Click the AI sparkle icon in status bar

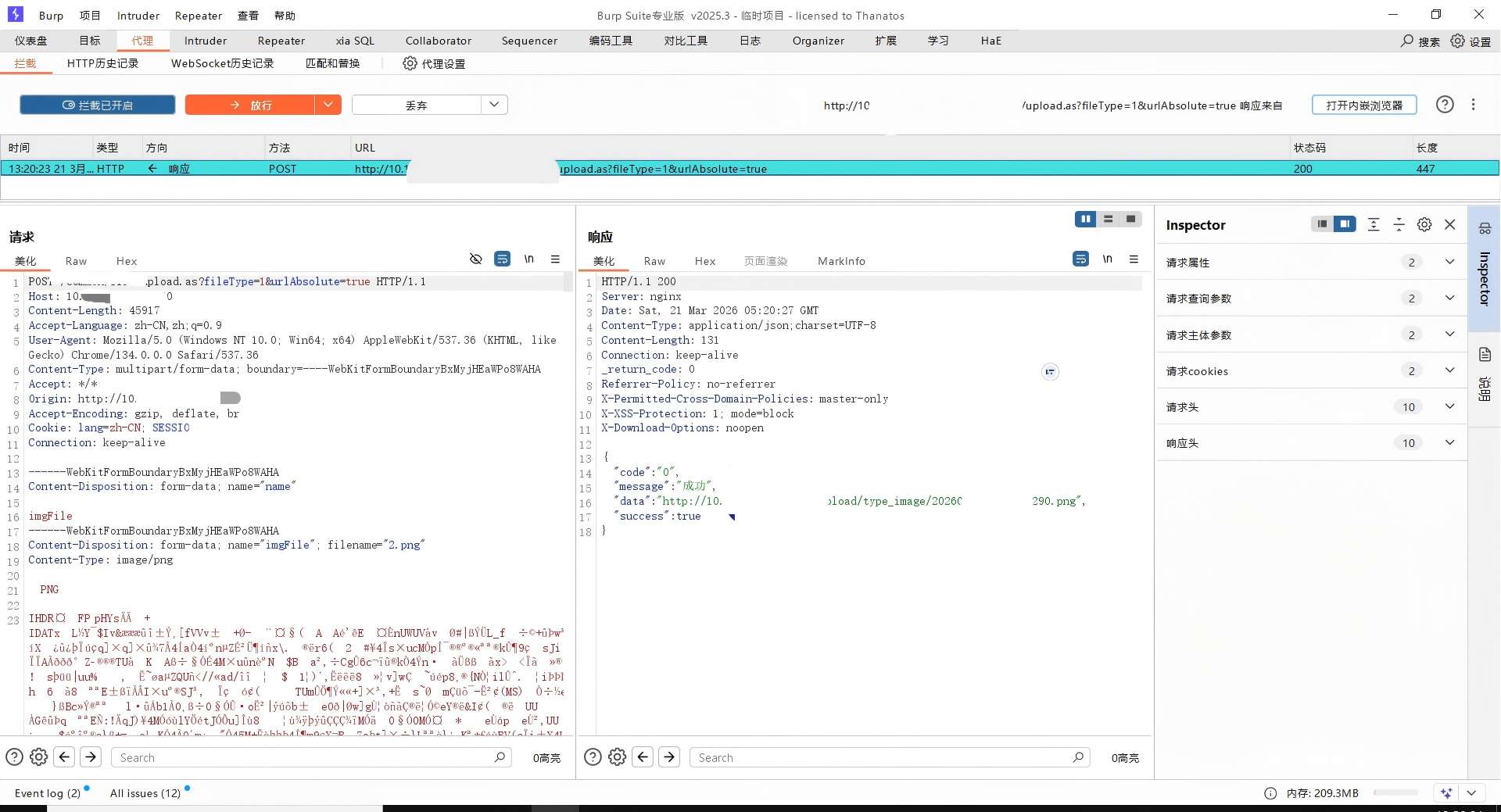click(x=1446, y=792)
